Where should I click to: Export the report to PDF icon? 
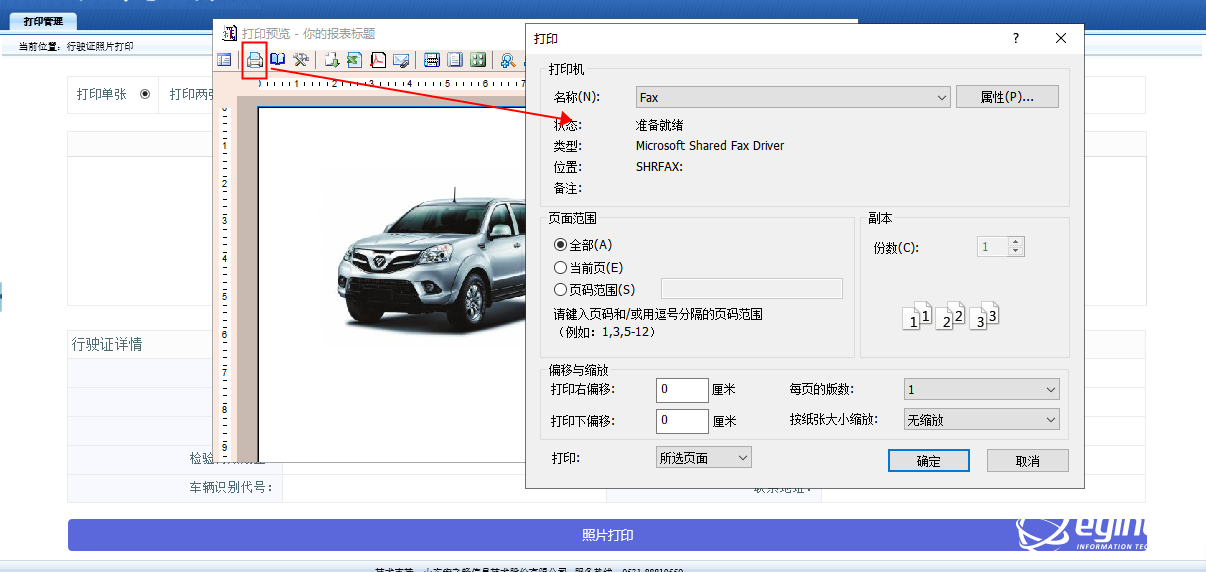pos(379,60)
